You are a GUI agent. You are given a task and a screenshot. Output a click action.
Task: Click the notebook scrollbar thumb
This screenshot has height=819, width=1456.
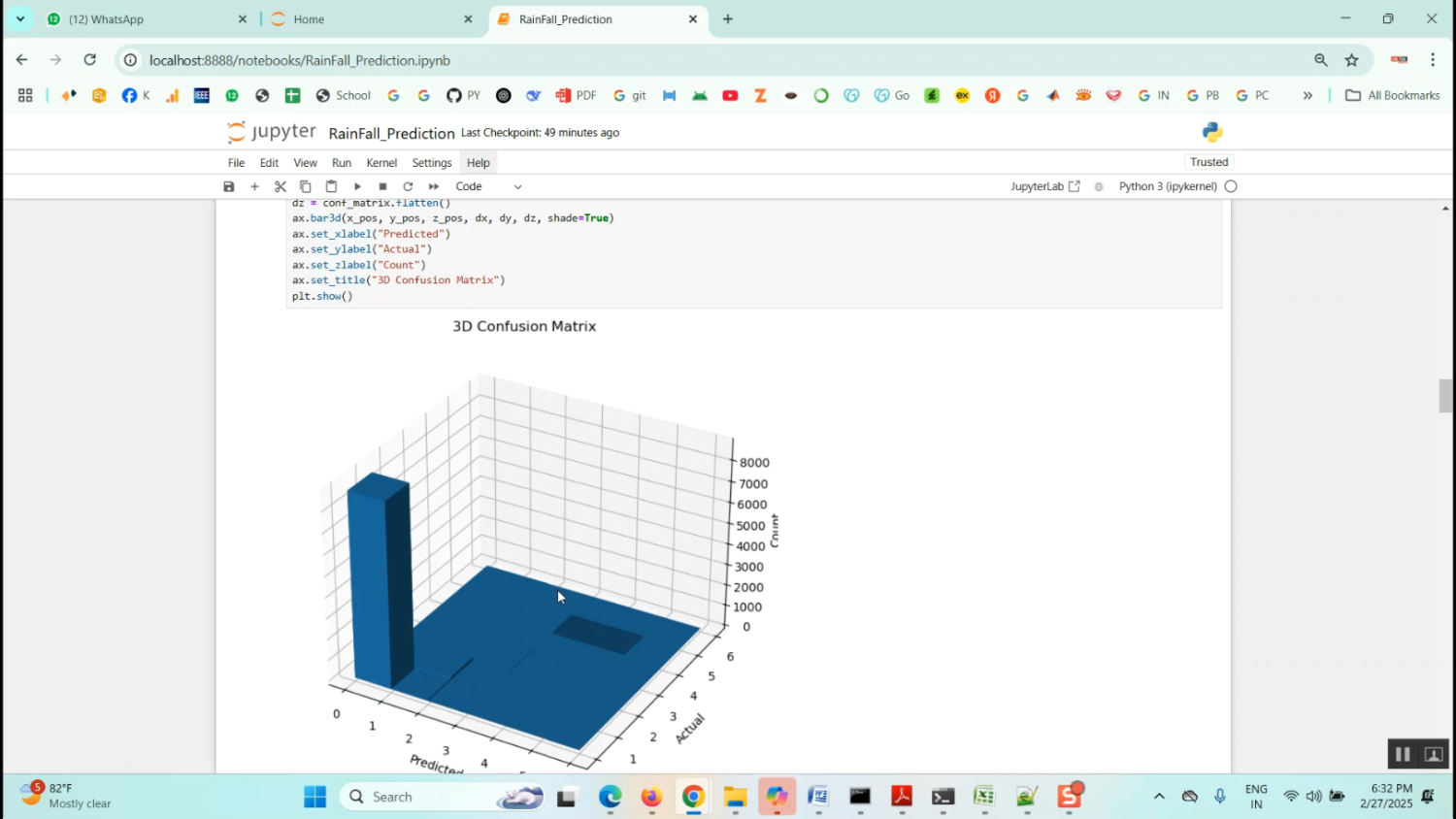point(1445,396)
